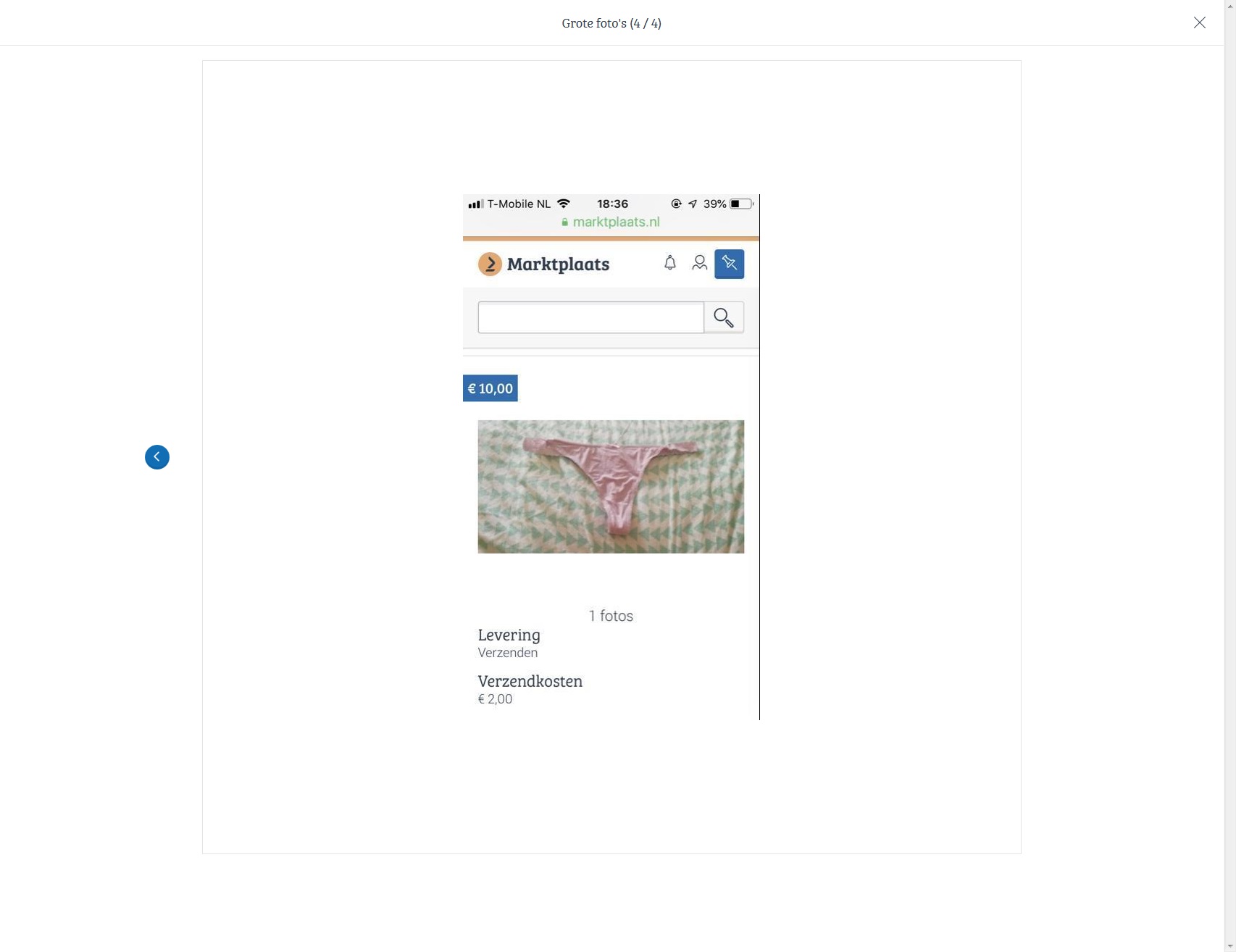Open the notifications bell icon
Viewport: 1236px width, 952px height.
point(670,263)
